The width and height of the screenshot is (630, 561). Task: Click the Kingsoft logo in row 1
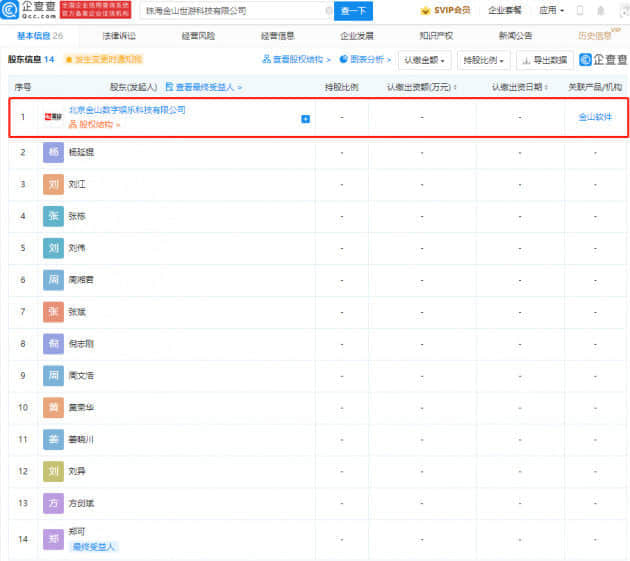(x=53, y=117)
